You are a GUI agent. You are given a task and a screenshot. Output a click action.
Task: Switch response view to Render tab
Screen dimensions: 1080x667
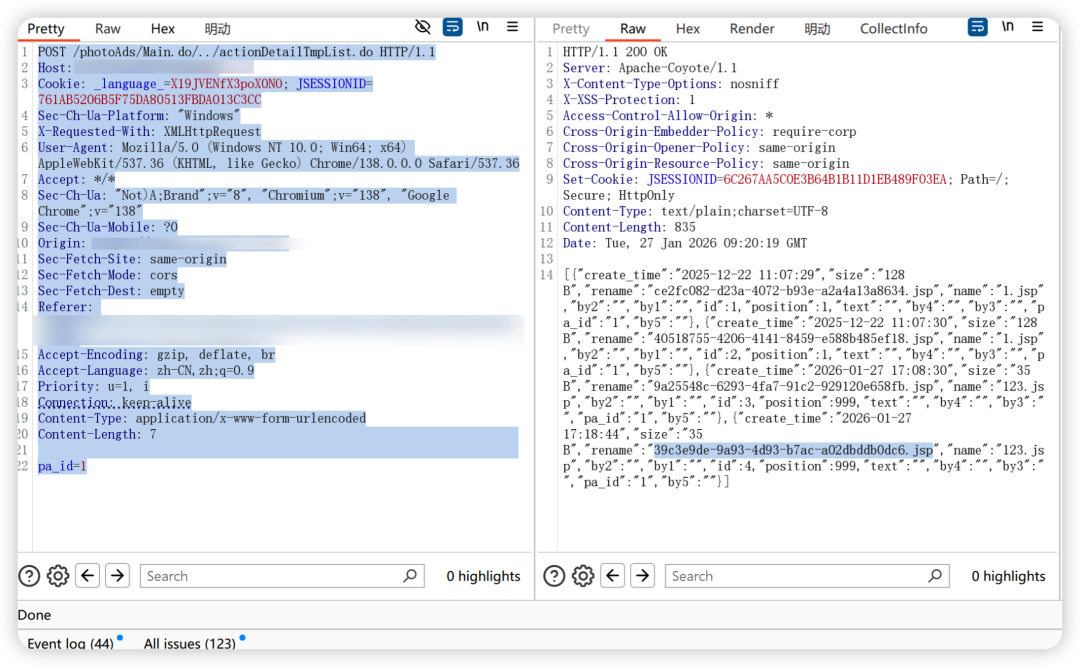coord(752,29)
